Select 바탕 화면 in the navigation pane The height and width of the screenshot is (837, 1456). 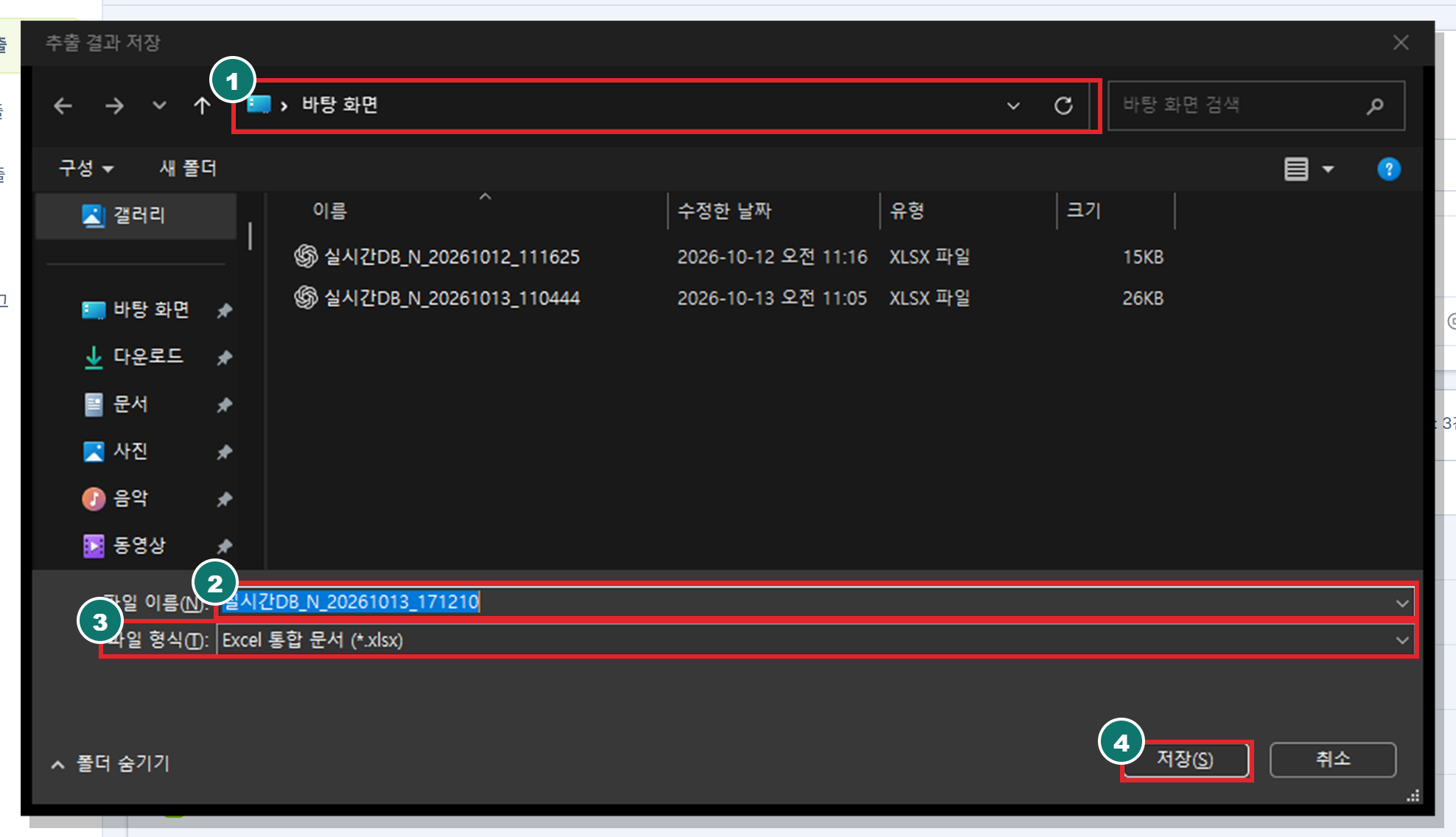136,310
